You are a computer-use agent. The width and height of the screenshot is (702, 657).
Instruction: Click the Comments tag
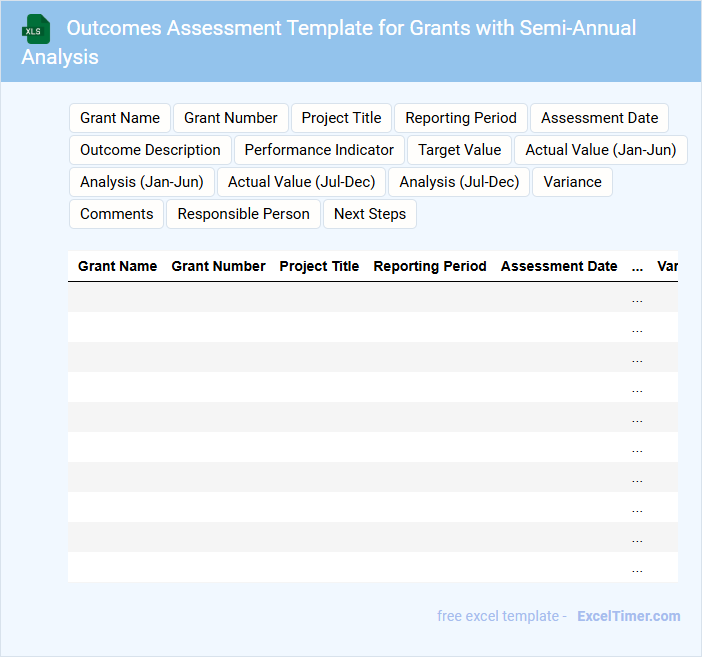point(116,214)
